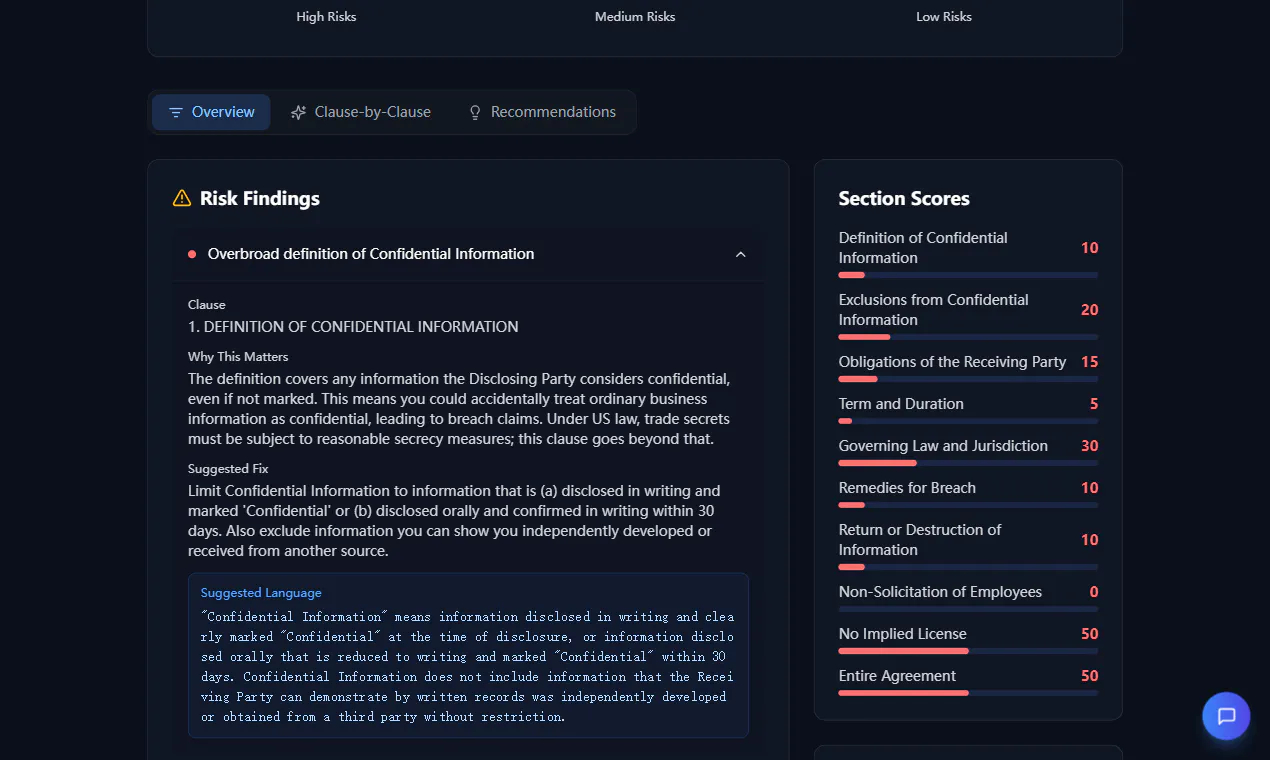Go to the Recommendations tab
The height and width of the screenshot is (760, 1270).
[x=542, y=112]
